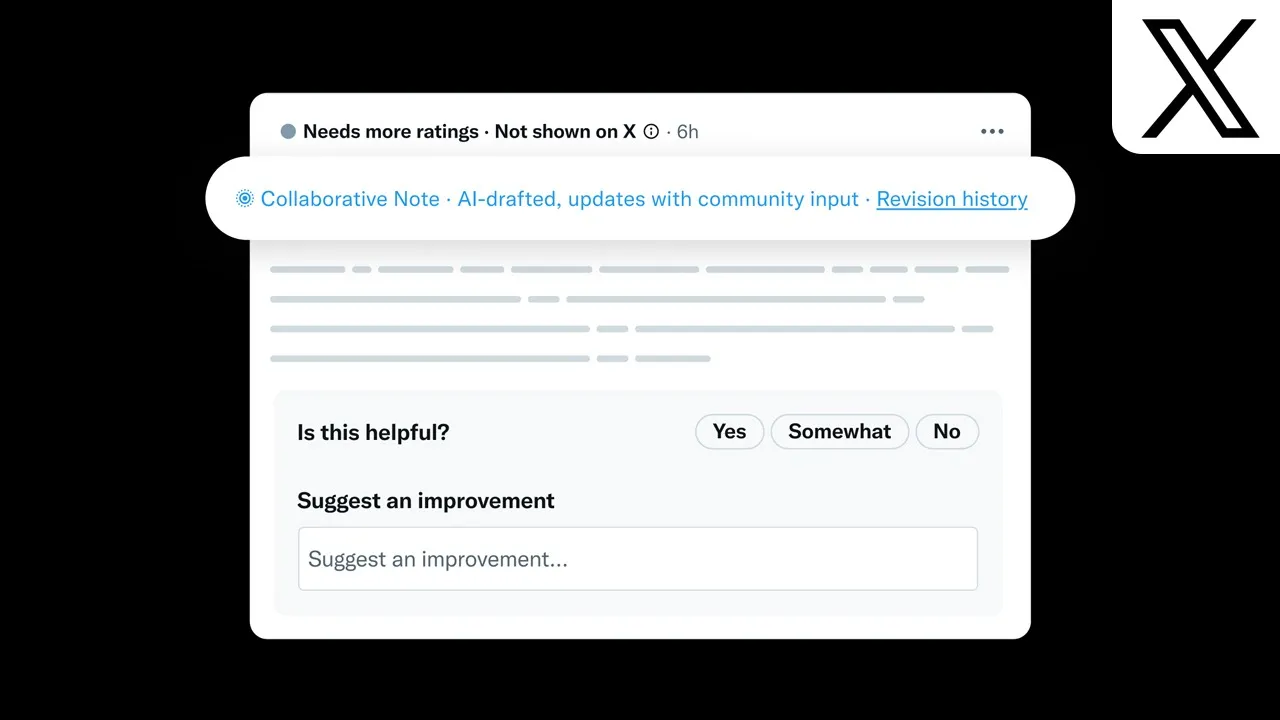The image size is (1280, 720).
Task: Click the Collaborative Note label
Action: click(x=350, y=199)
